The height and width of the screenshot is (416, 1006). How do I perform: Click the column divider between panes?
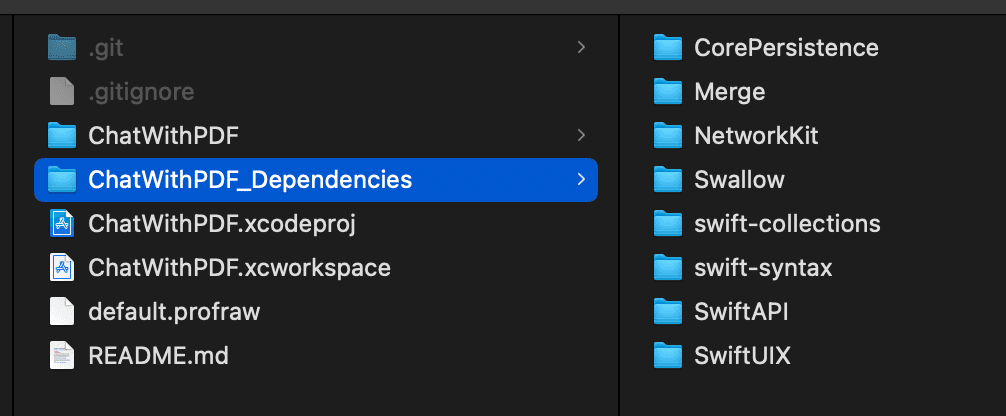click(x=619, y=215)
